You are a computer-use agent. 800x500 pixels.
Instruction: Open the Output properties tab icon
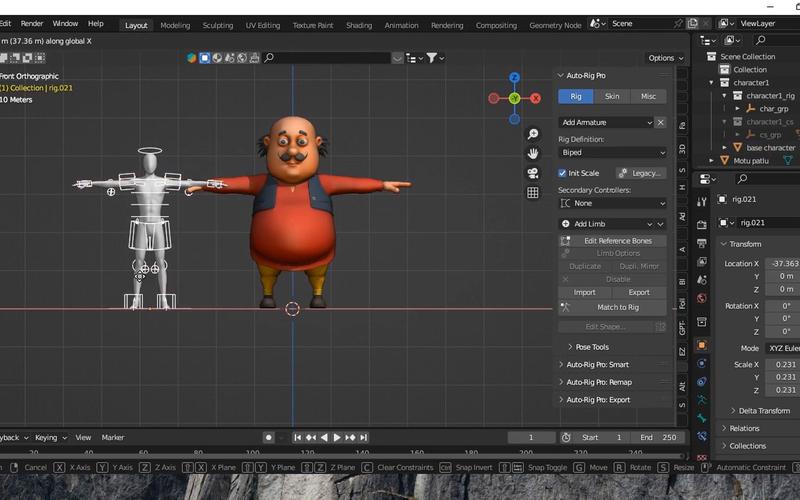point(702,243)
